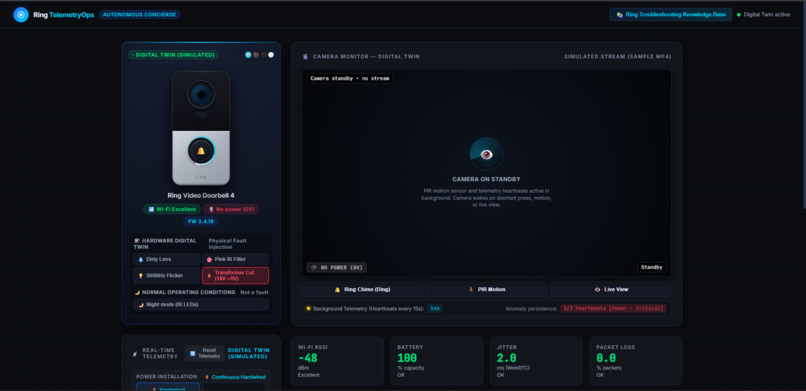
Task: Click the 14s heartbeat countdown
Action: coord(435,308)
